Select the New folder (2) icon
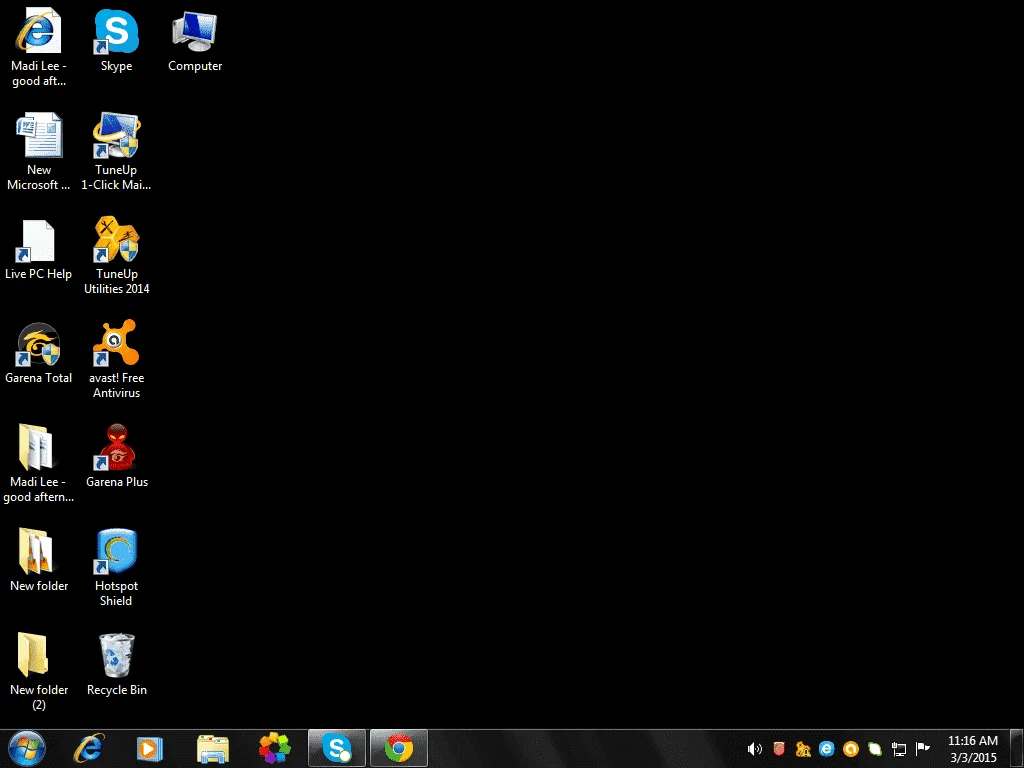This screenshot has width=1024, height=768. (39, 671)
